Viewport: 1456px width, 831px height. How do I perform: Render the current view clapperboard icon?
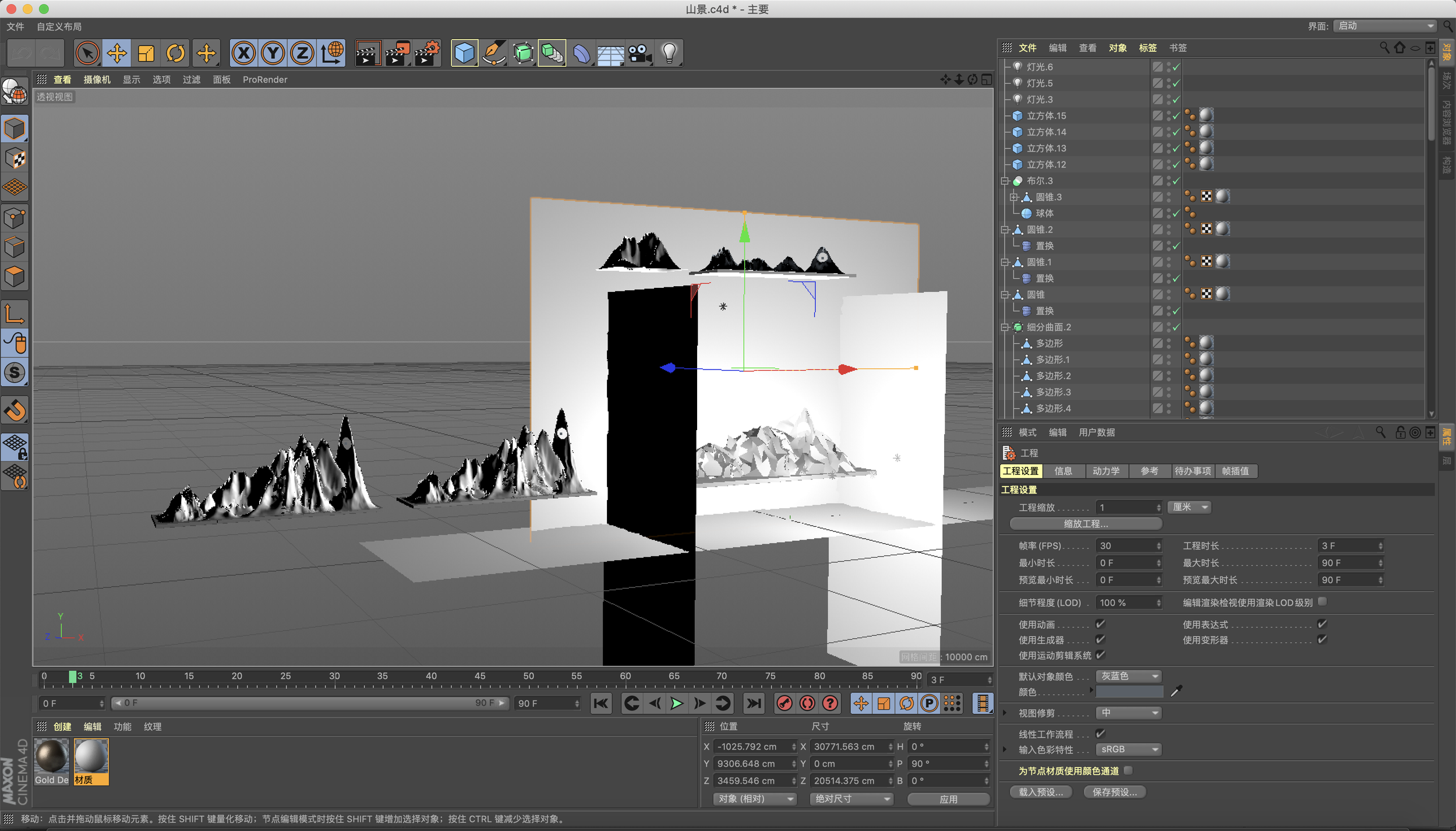[368, 54]
